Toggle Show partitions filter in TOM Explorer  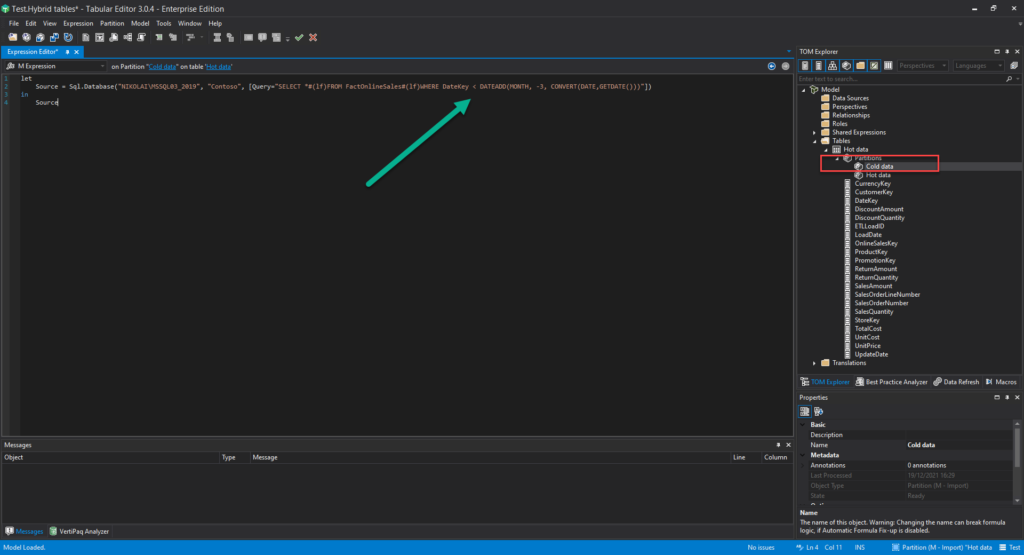tap(846, 65)
